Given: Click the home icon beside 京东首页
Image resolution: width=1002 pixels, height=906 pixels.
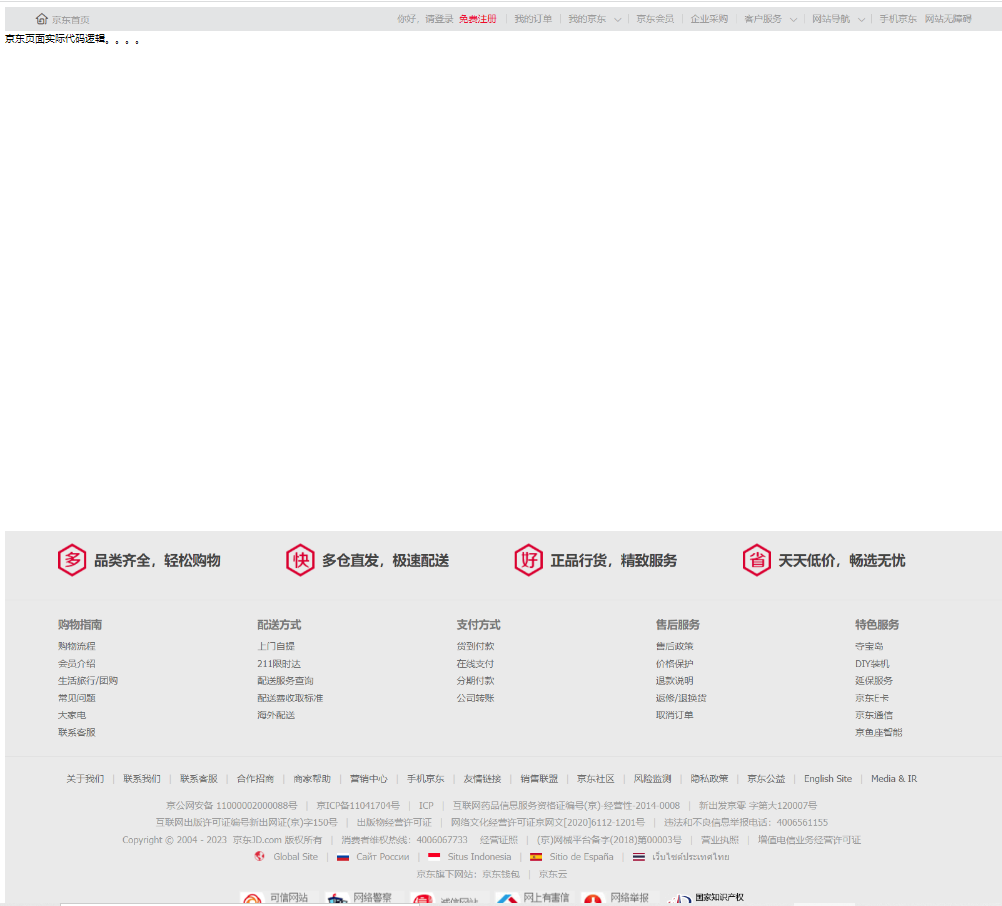Looking at the screenshot, I should coord(42,19).
